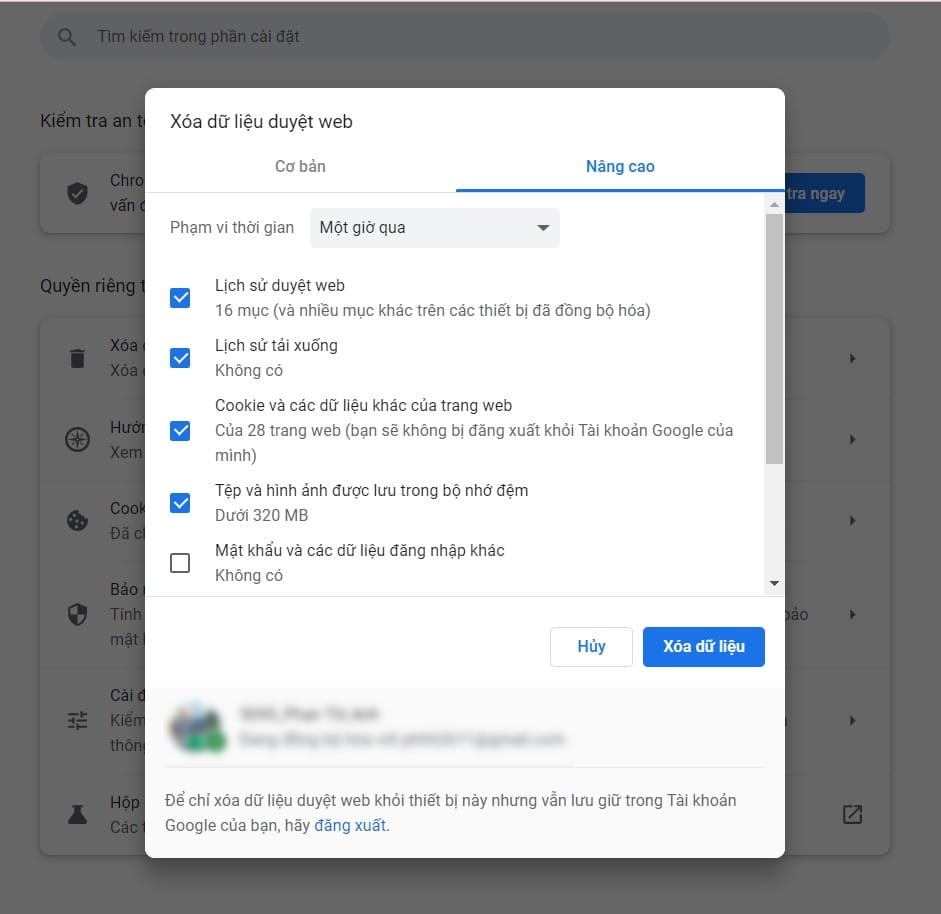Image resolution: width=941 pixels, height=914 pixels.
Task: Check the Mật khẩu và dữ liệu đăng nhập checkbox
Action: tap(180, 563)
